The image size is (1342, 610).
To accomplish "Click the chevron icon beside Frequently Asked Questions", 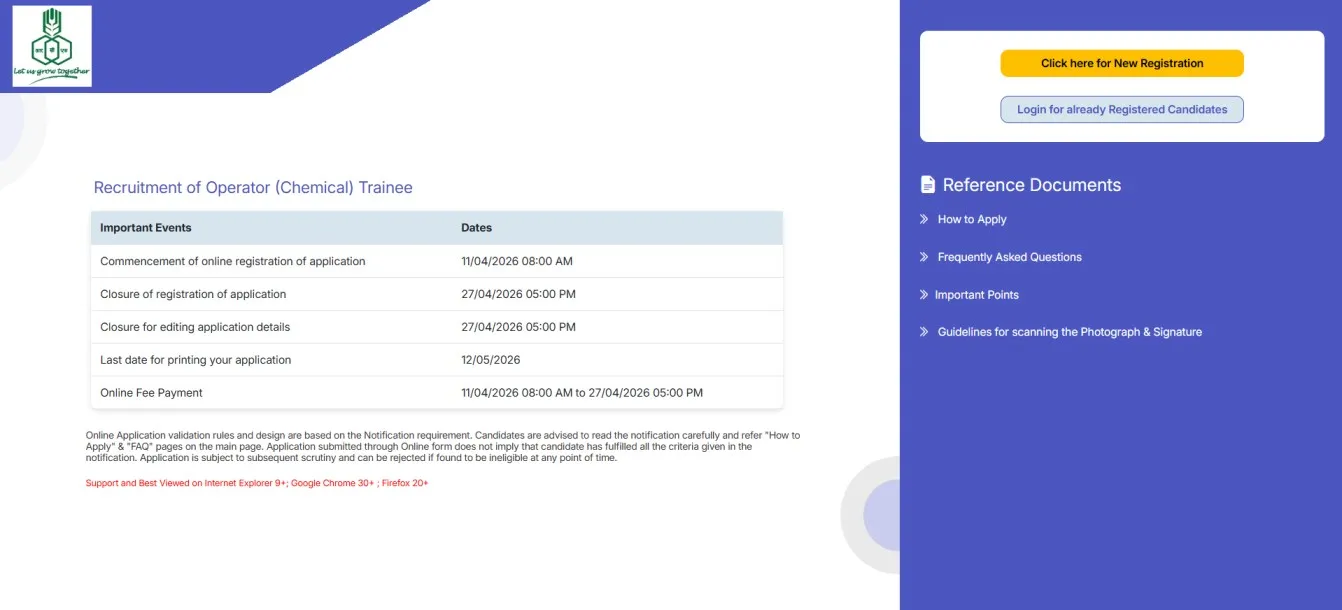I will pyautogui.click(x=924, y=257).
